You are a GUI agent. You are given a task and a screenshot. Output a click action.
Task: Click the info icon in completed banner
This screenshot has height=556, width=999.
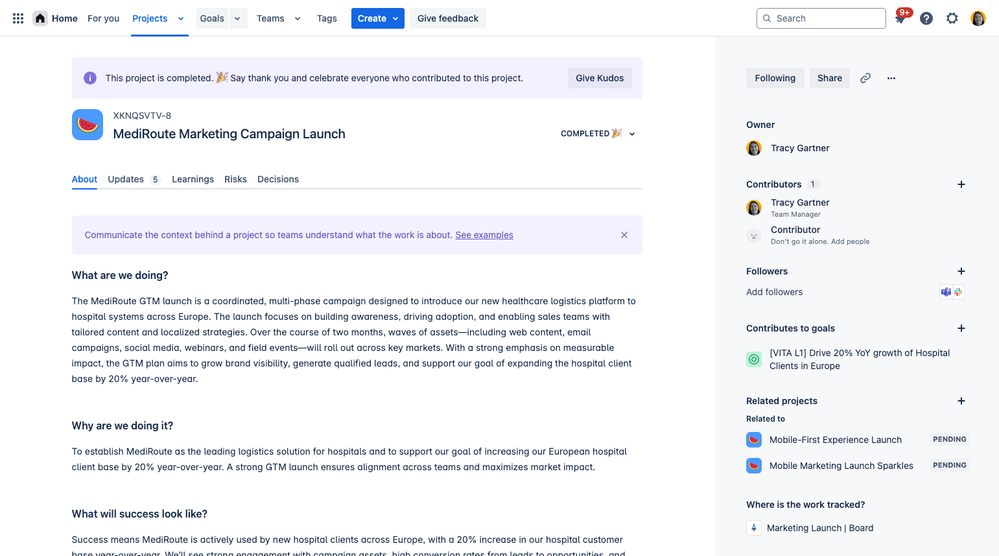pyautogui.click(x=90, y=78)
